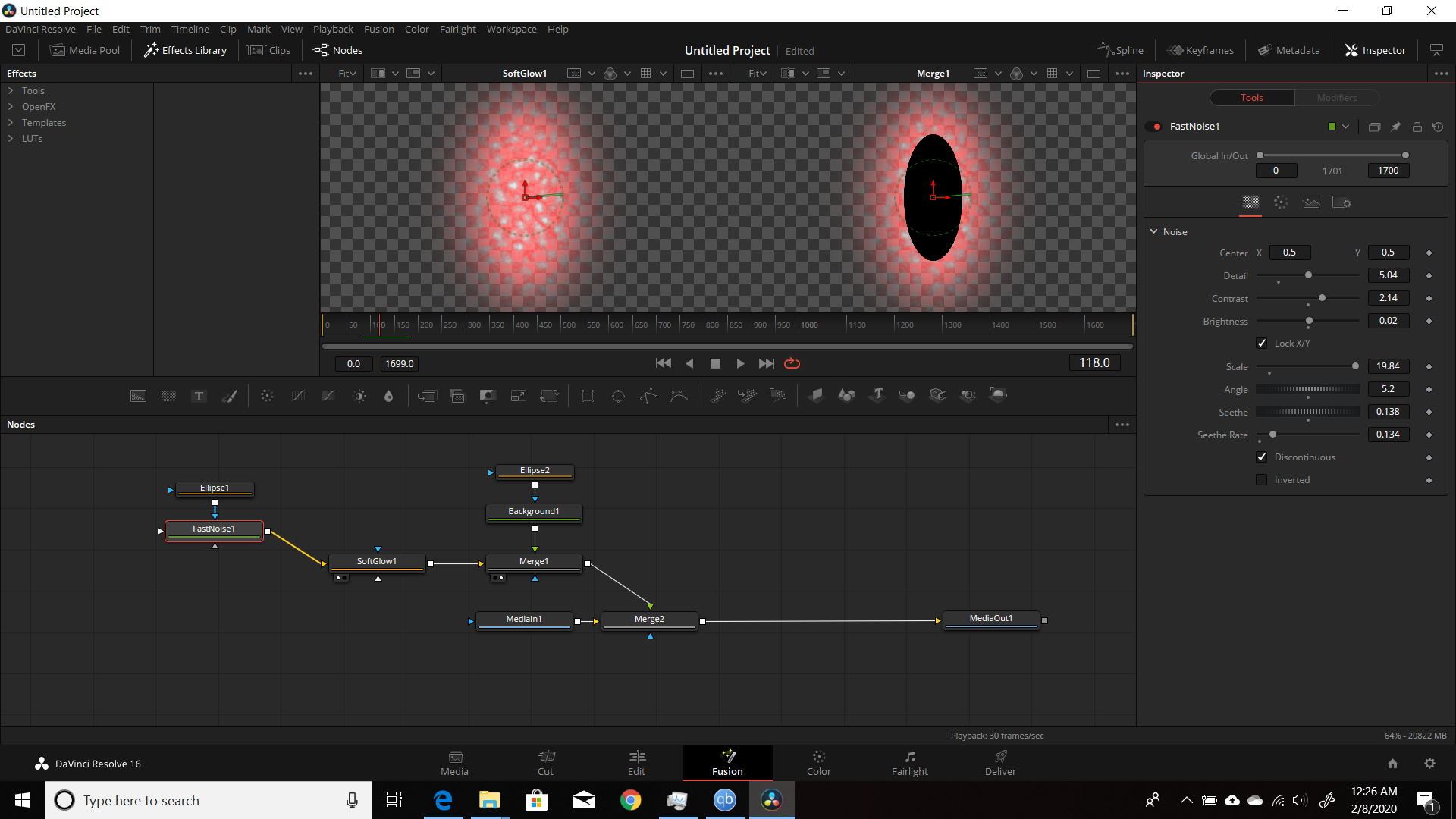Viewport: 1456px width, 819px height.
Task: Open the Color tab icon in Inspector
Action: click(1281, 202)
